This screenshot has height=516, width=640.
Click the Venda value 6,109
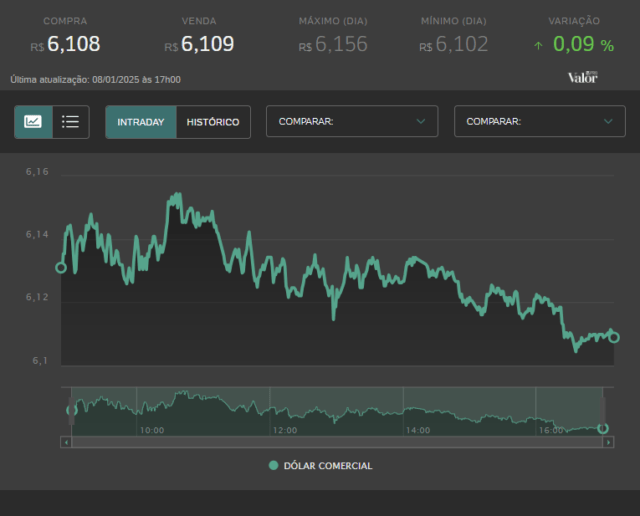tap(207, 44)
